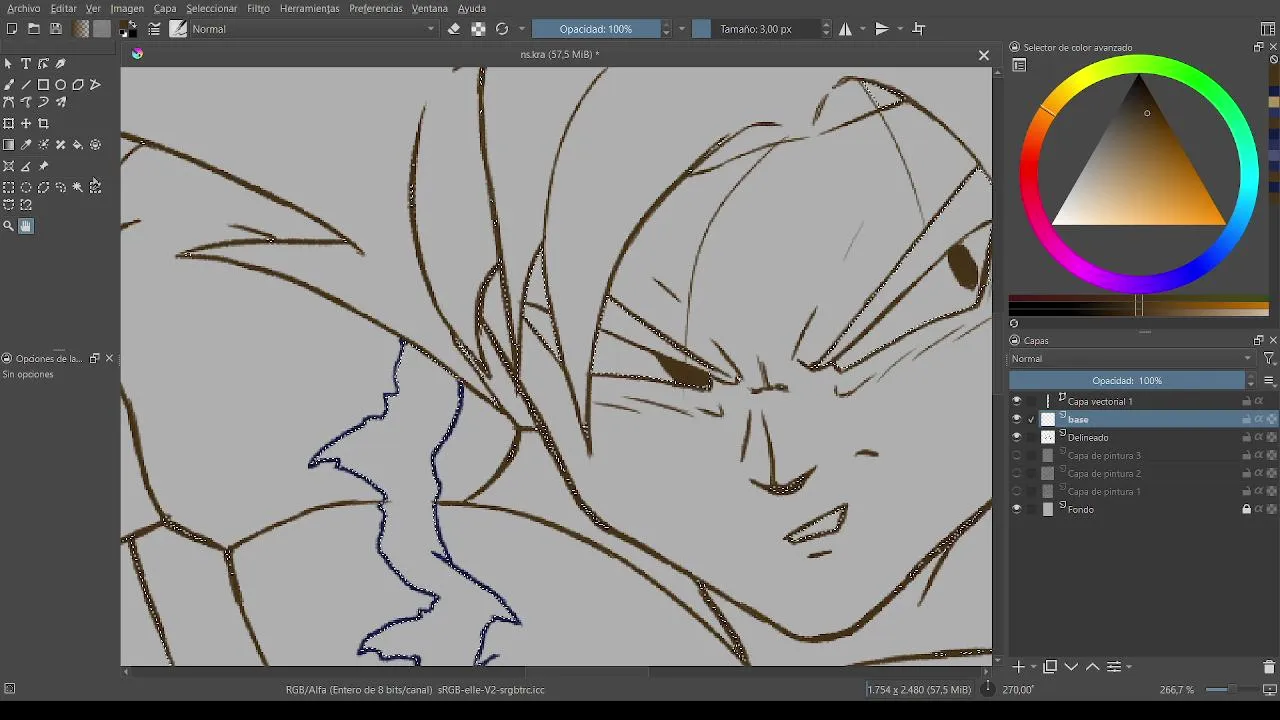This screenshot has width=1280, height=720.
Task: Delete layer with trash button
Action: (1269, 667)
